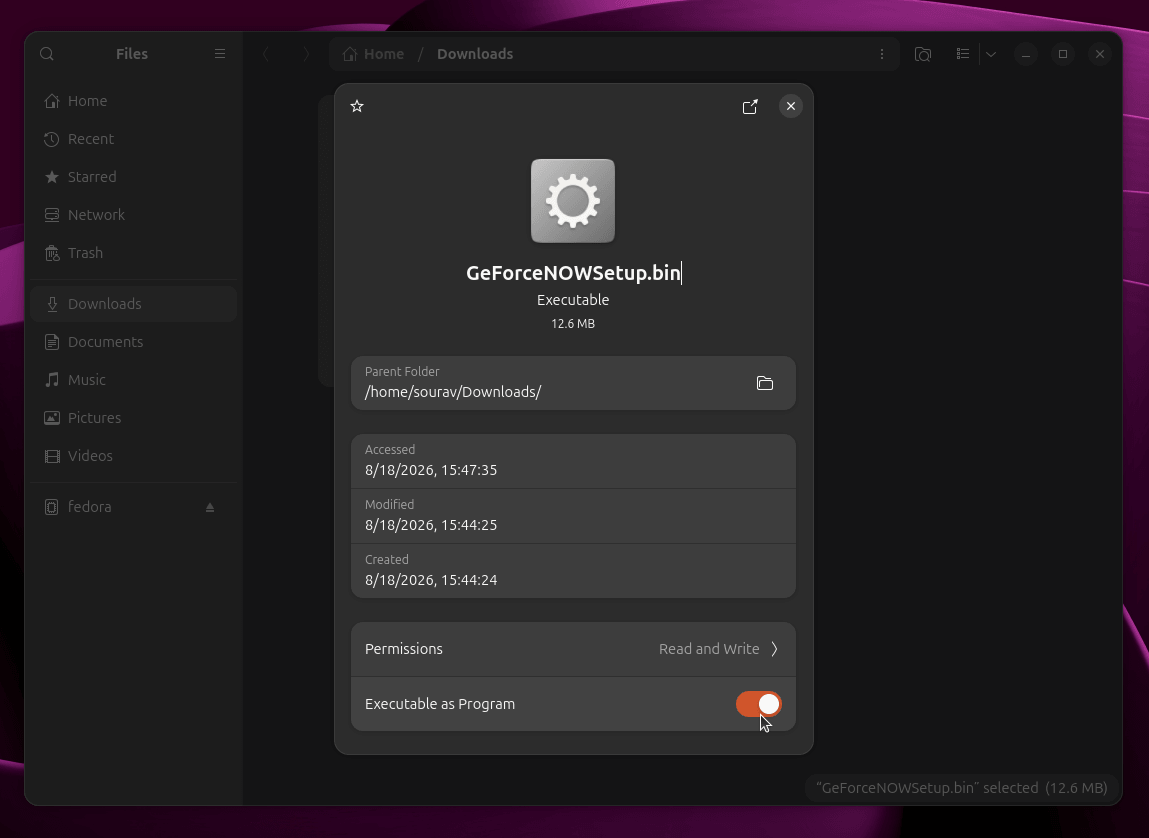Click the Accessed date row
Screen dimensions: 1149x838
573,461
